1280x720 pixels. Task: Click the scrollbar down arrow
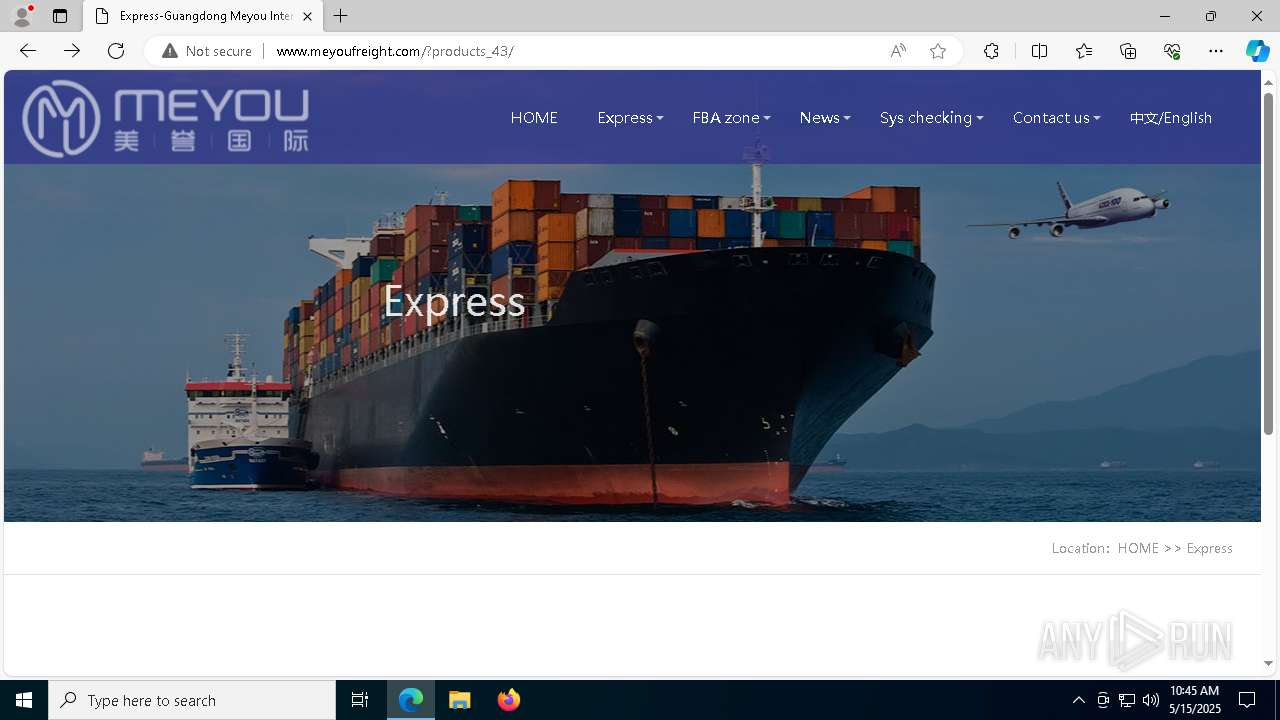pos(1268,663)
